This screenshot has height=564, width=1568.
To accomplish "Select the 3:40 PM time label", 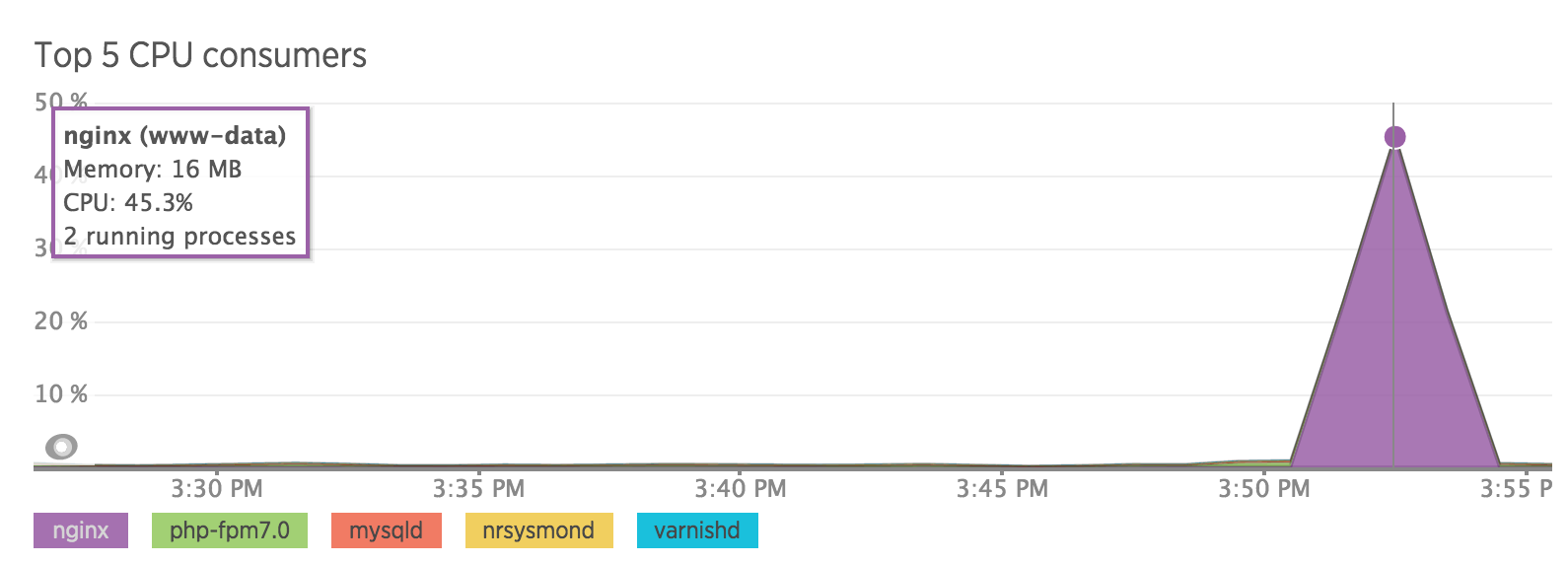I will pos(741,489).
